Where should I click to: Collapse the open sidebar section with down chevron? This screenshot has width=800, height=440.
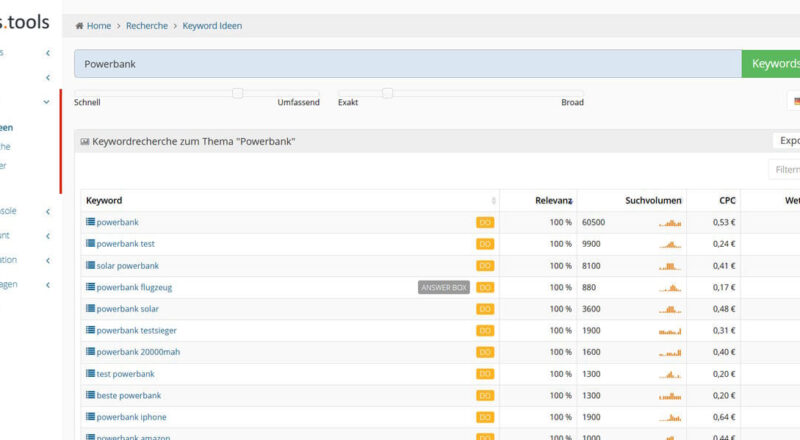point(46,102)
